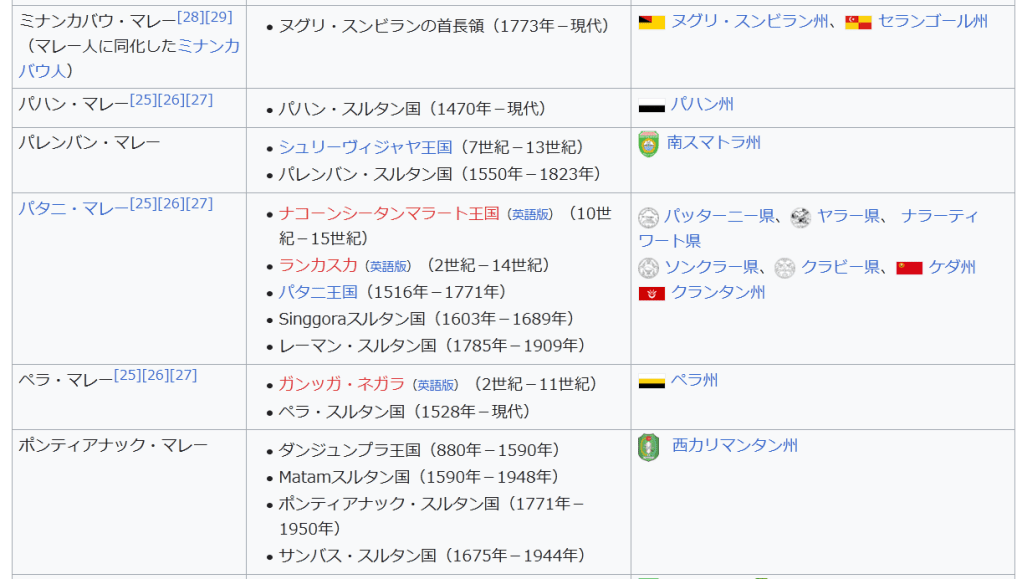Click the ソンクラー県 link
The image size is (1022, 579).
tap(711, 267)
